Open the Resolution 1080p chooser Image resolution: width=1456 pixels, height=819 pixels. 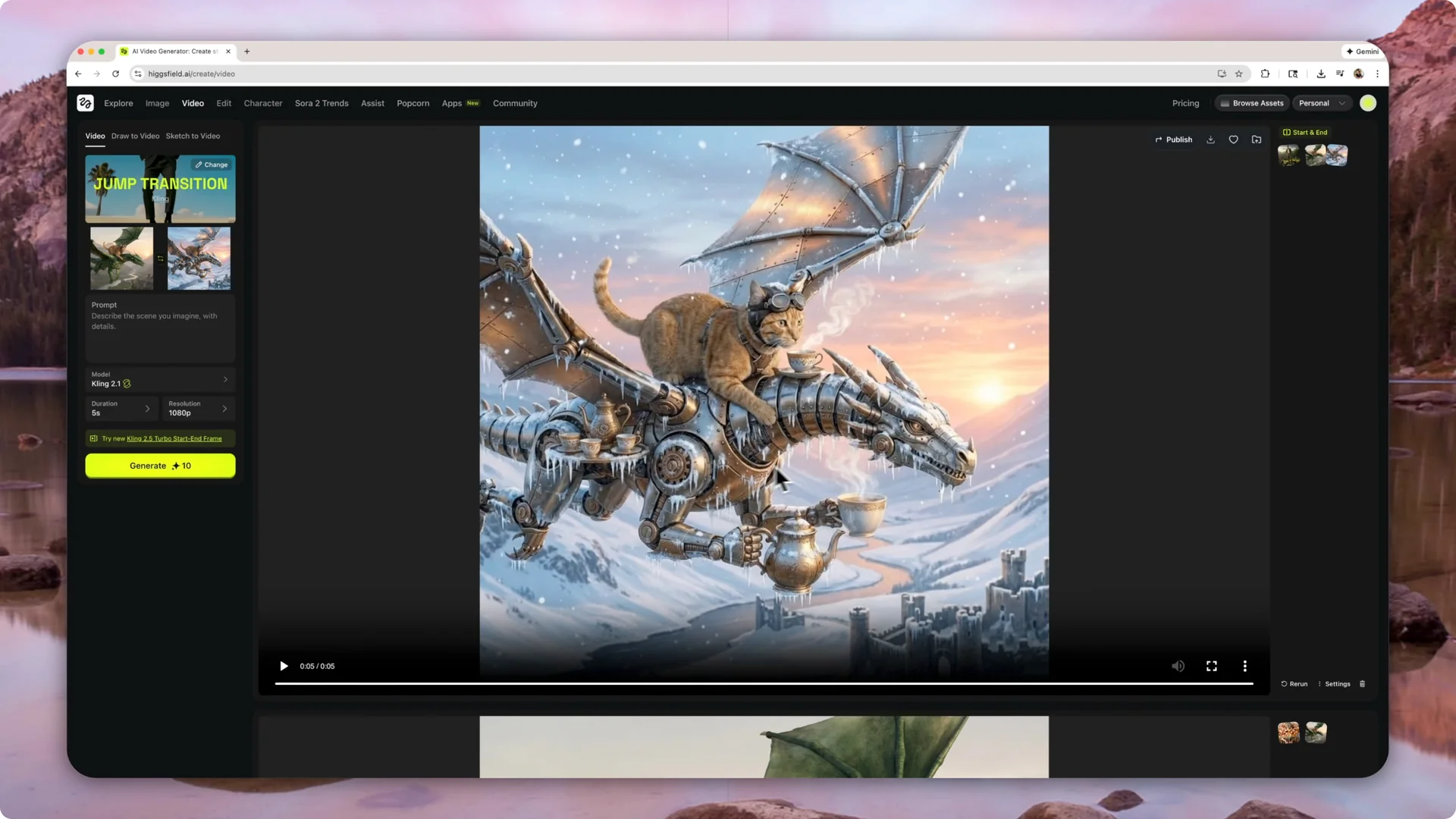click(x=198, y=409)
